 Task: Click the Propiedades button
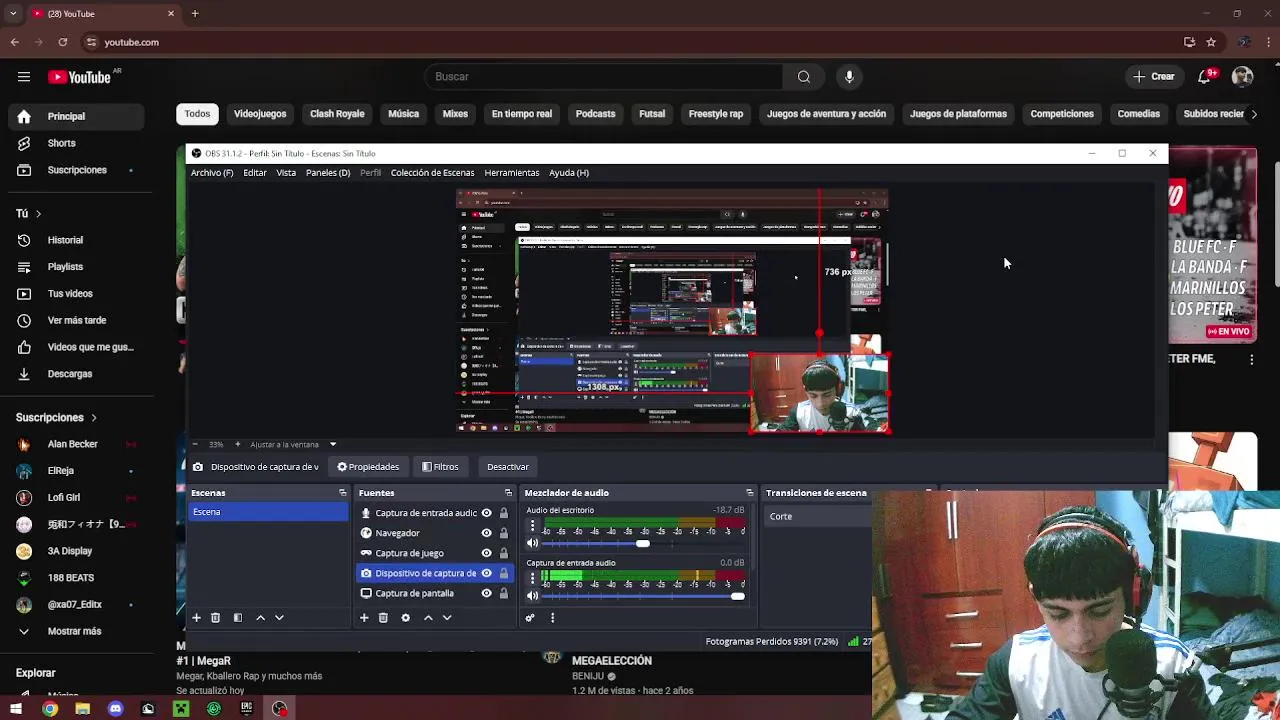368,467
